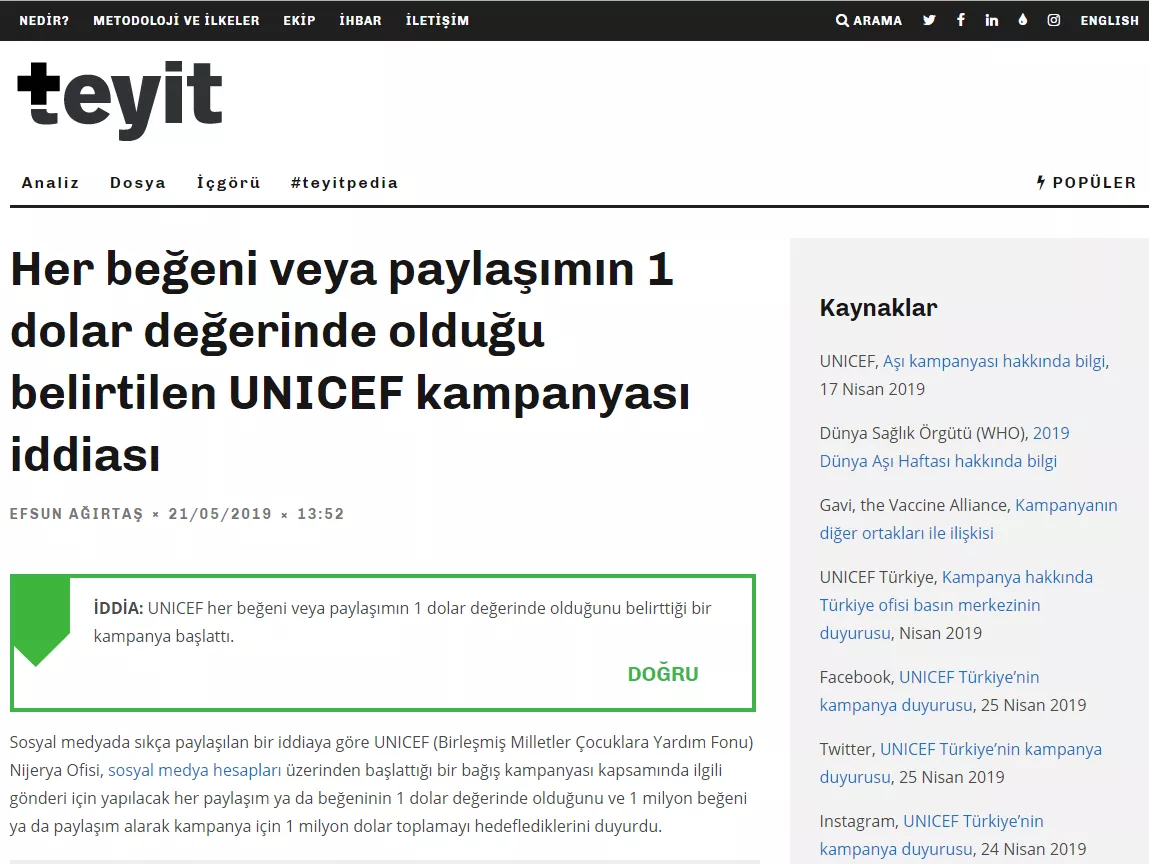Image resolution: width=1149 pixels, height=864 pixels.
Task: Open author link EFSUN AĞIRTAŞ
Action: click(x=76, y=514)
